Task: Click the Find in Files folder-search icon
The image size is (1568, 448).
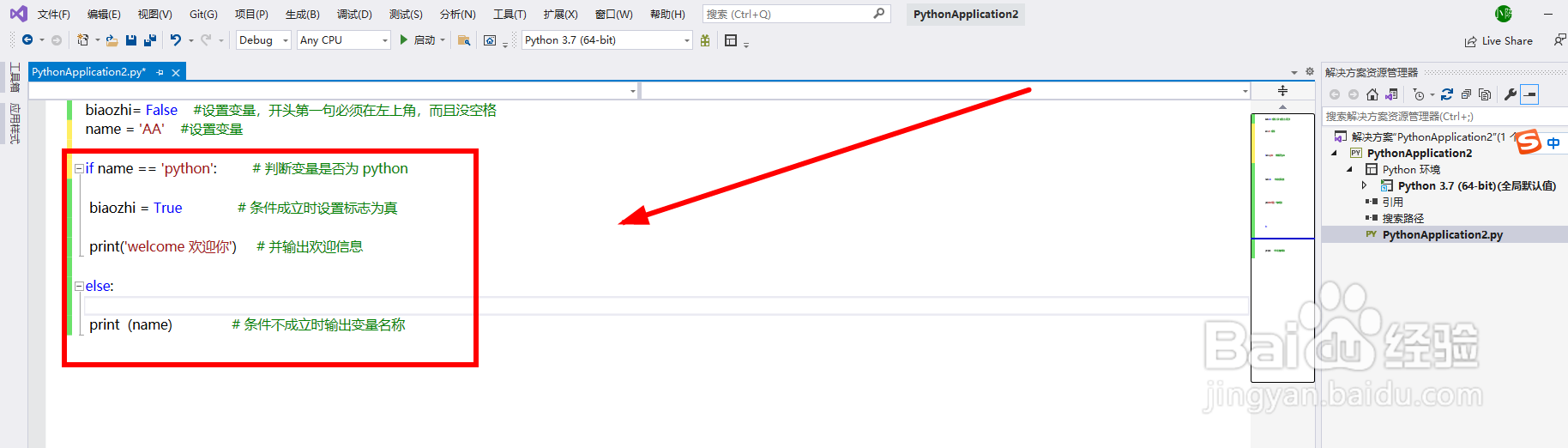Action: coord(464,40)
